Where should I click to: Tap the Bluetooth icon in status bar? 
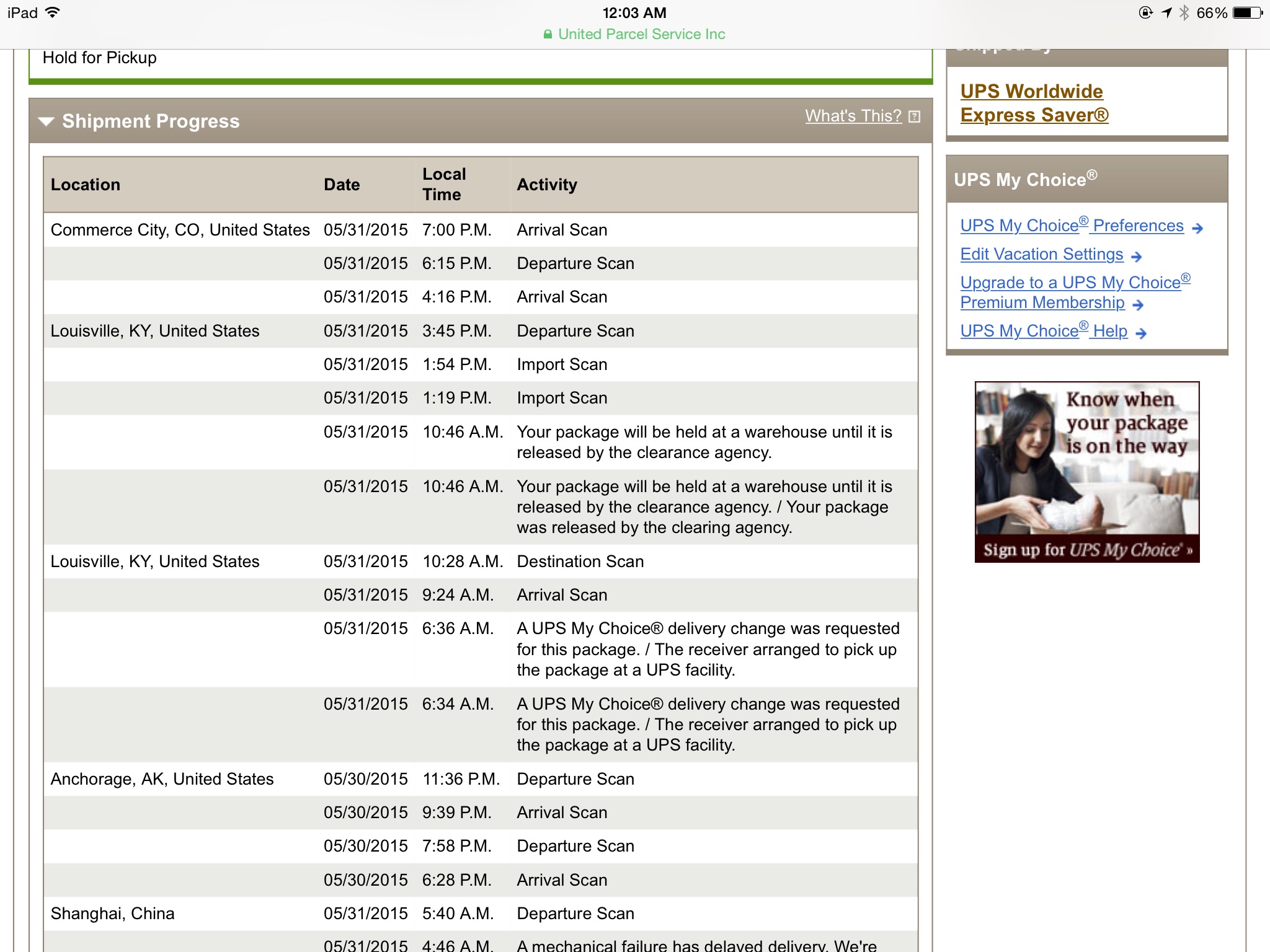click(1184, 13)
